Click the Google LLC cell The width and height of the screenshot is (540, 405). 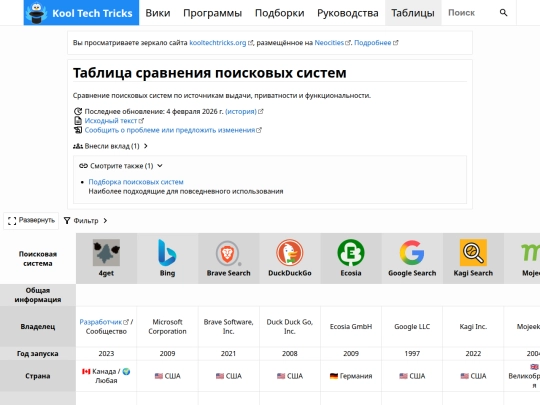click(412, 326)
